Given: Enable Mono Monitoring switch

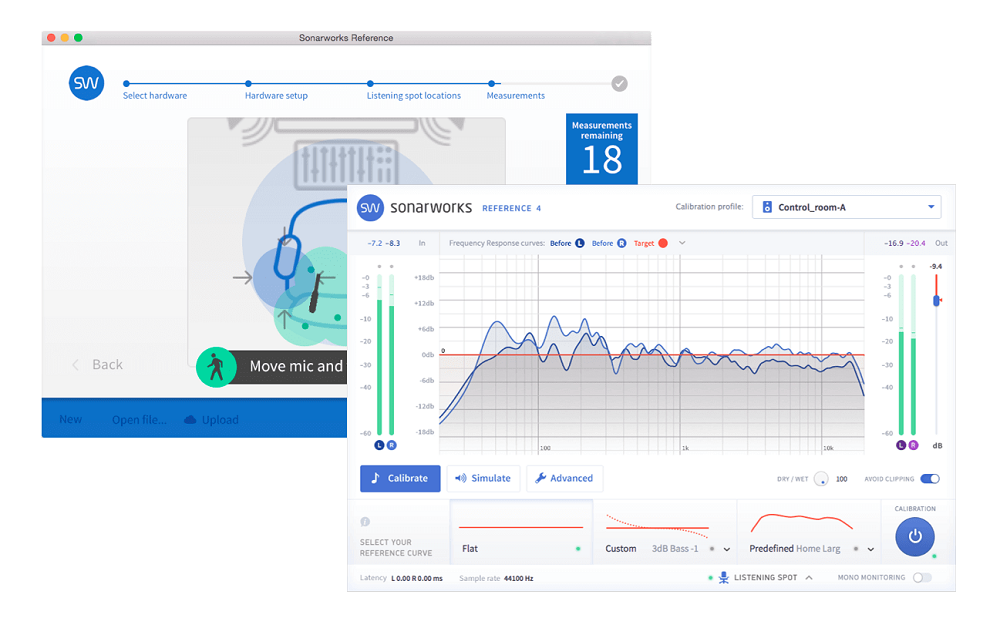Looking at the screenshot, I should [921, 578].
